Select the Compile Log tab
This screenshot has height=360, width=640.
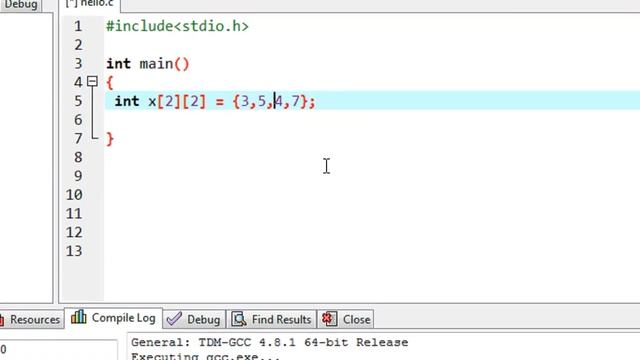[113, 318]
